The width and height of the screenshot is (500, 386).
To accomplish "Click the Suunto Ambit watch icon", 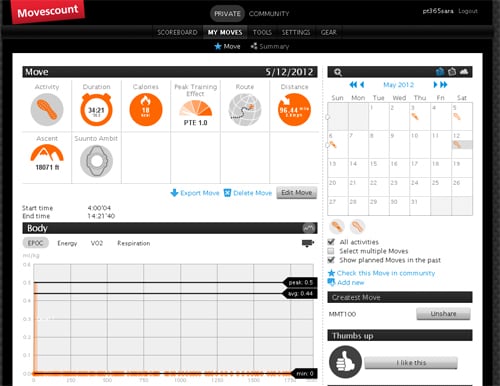I will [96, 161].
